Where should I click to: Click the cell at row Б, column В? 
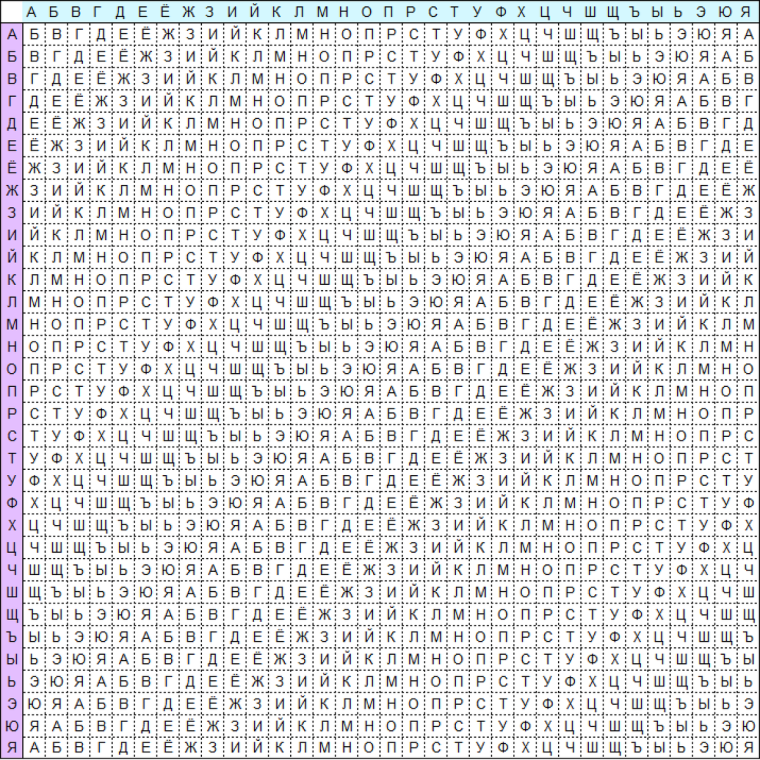(77, 55)
